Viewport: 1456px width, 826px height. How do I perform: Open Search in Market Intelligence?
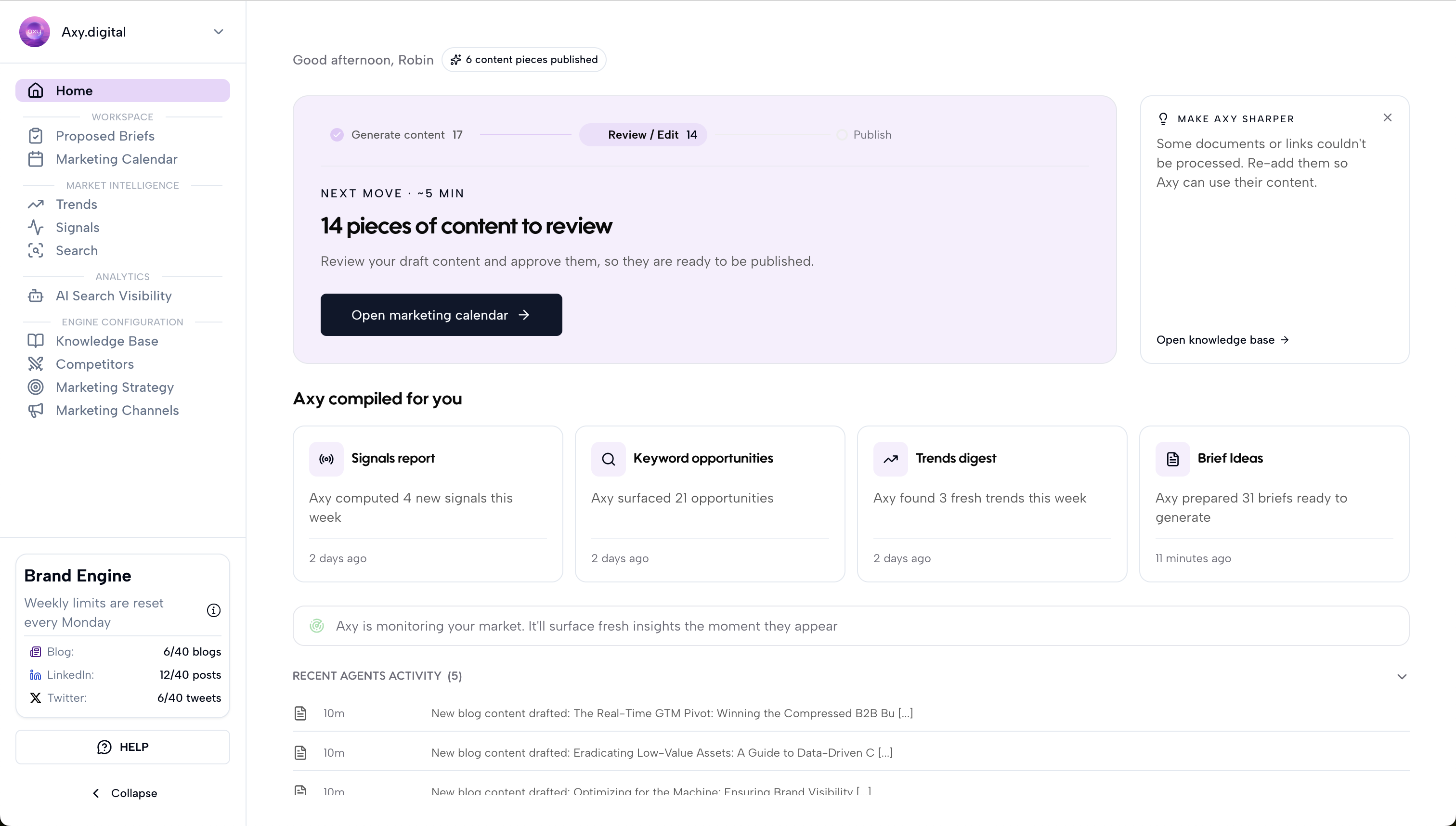[123, 251]
